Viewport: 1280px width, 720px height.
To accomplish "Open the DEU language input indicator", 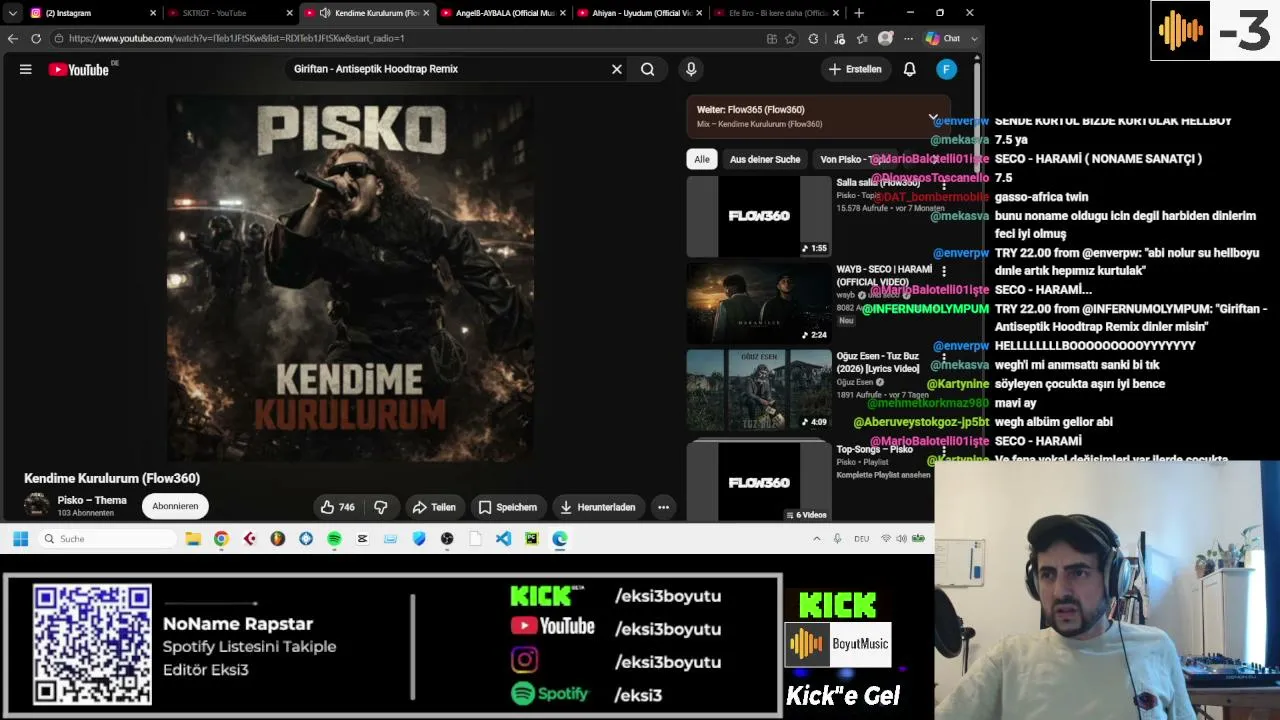I will click(861, 538).
